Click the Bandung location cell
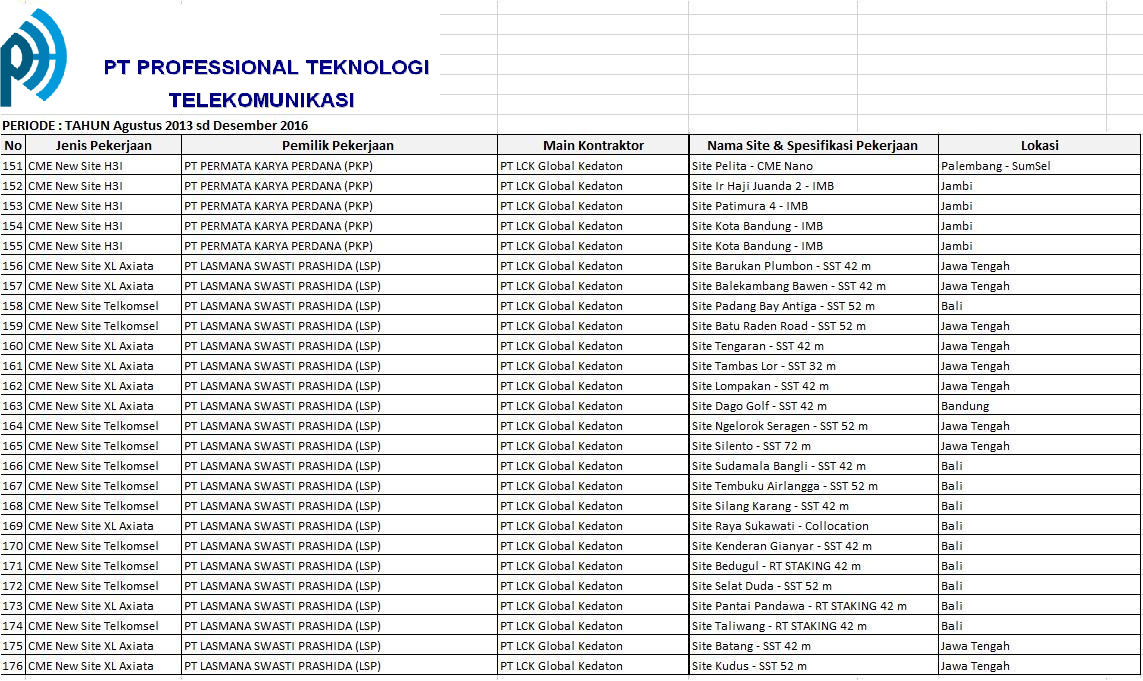 click(x=965, y=406)
